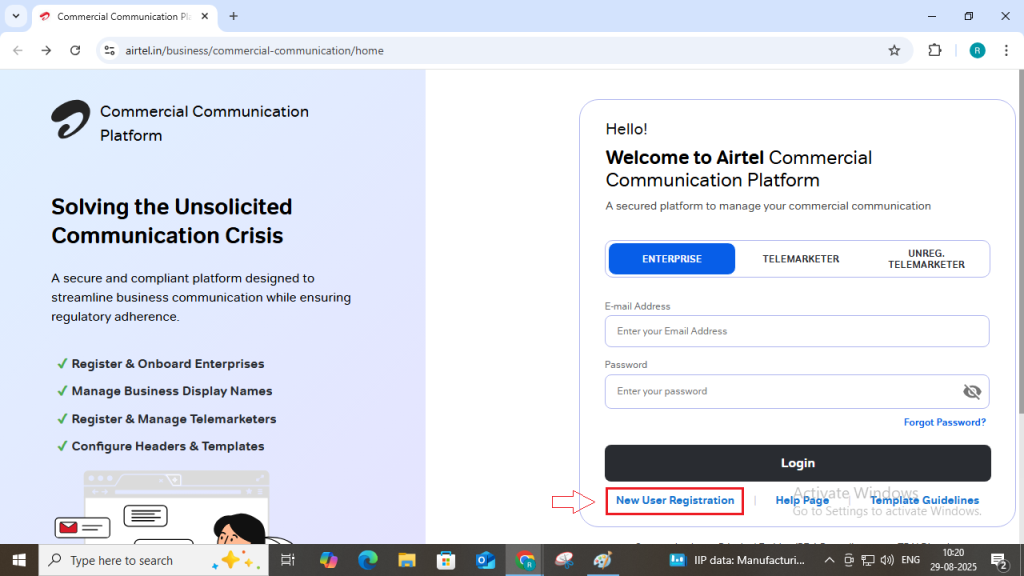Screen dimensions: 1024x576
Task: Focus the E-mail Address field
Action: 797,331
